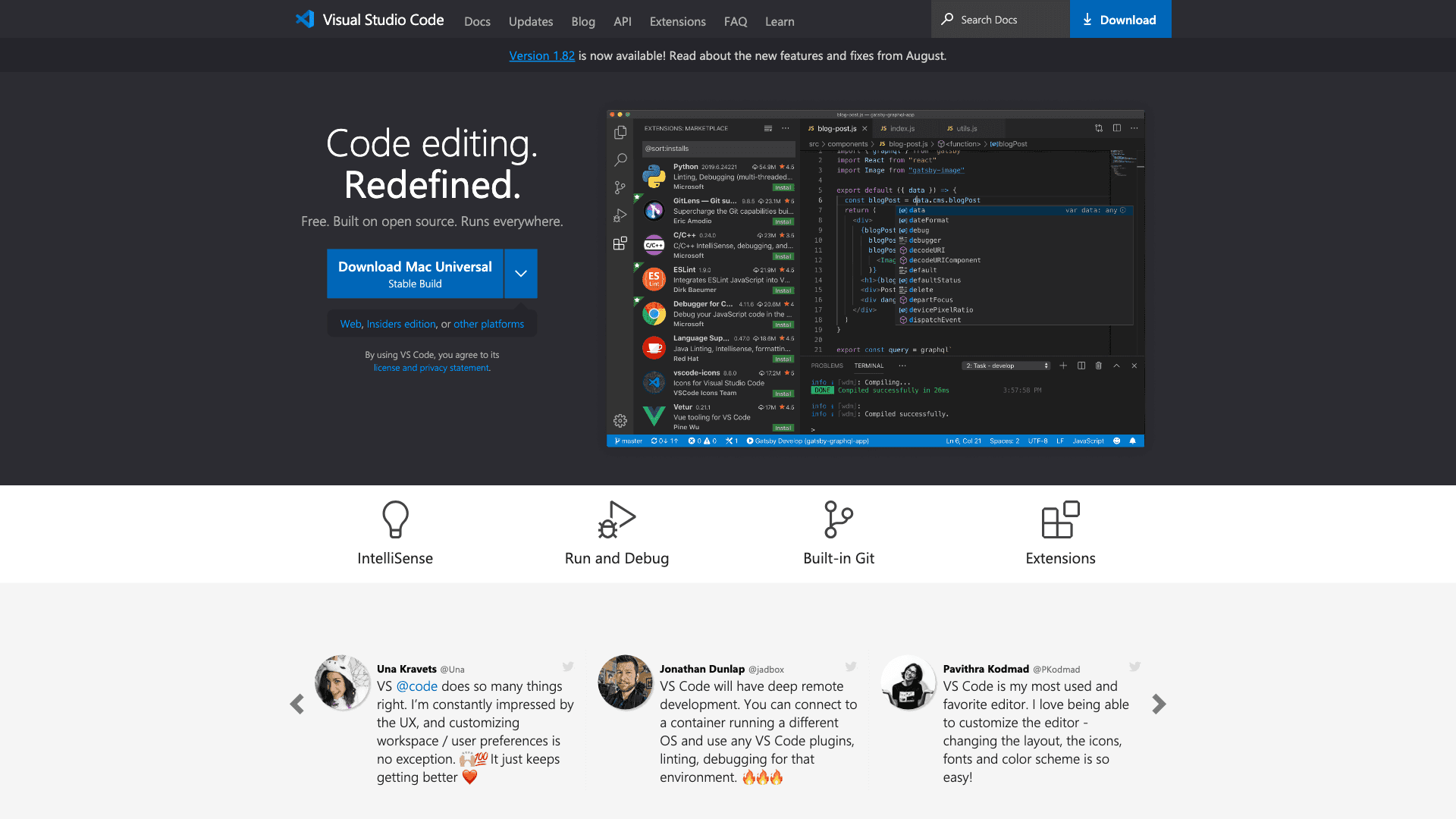Open the @code mention link
This screenshot has height=819, width=1456.
[x=417, y=686]
